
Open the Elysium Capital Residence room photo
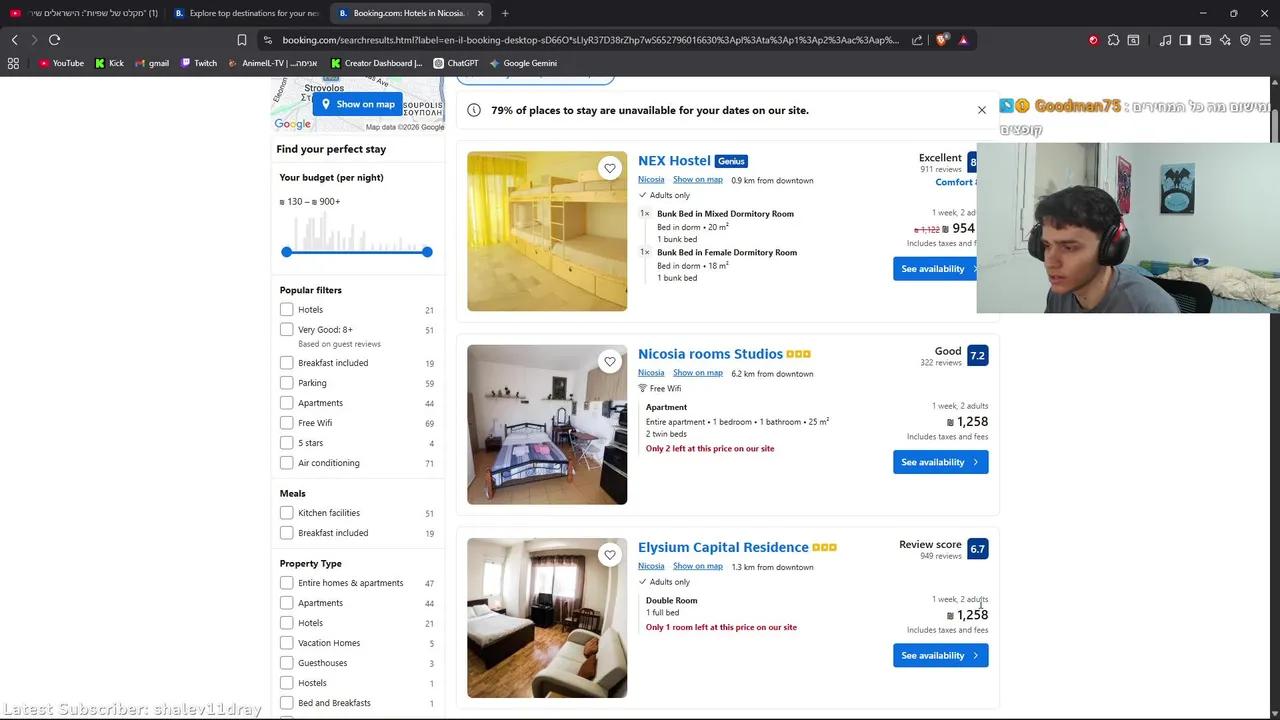tap(547, 618)
